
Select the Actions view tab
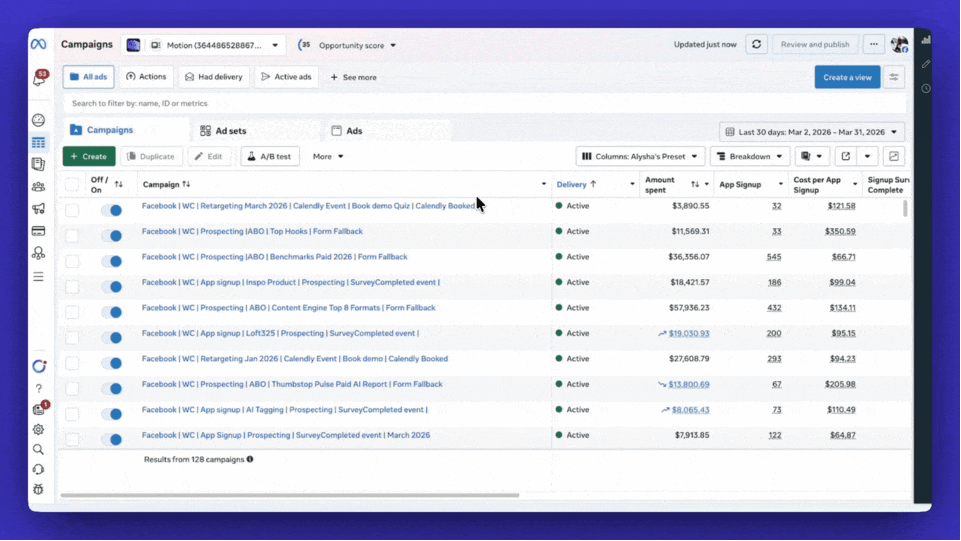(146, 77)
